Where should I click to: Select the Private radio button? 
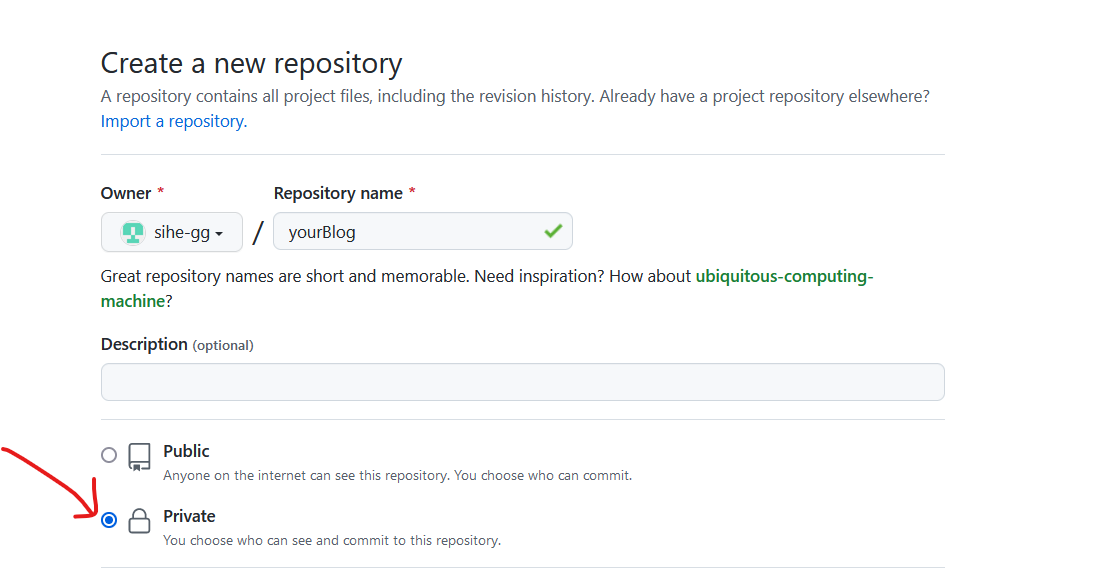109,520
